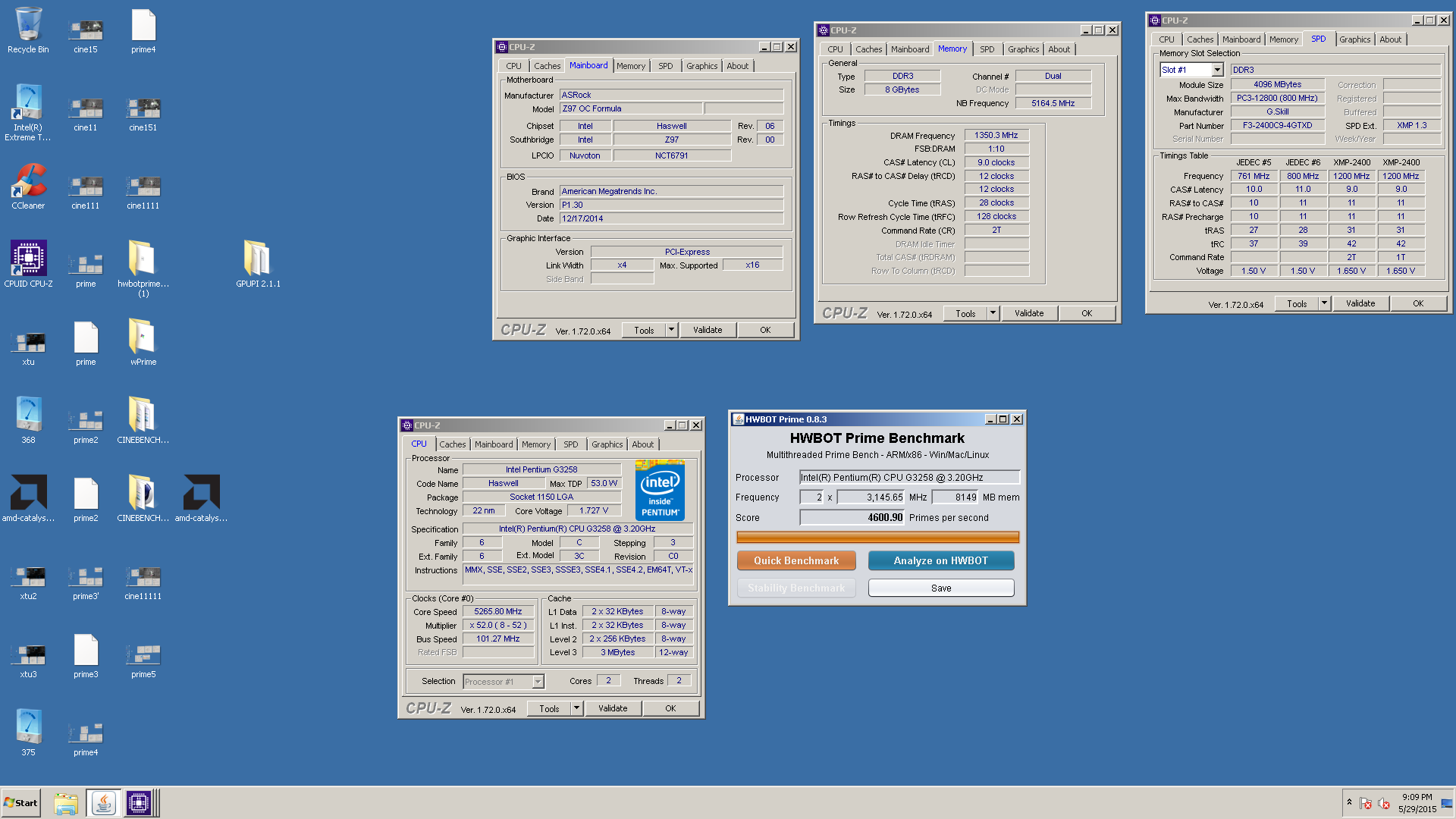
Task: Open the CPUID CPU-Z desktop shortcut
Action: (x=28, y=264)
